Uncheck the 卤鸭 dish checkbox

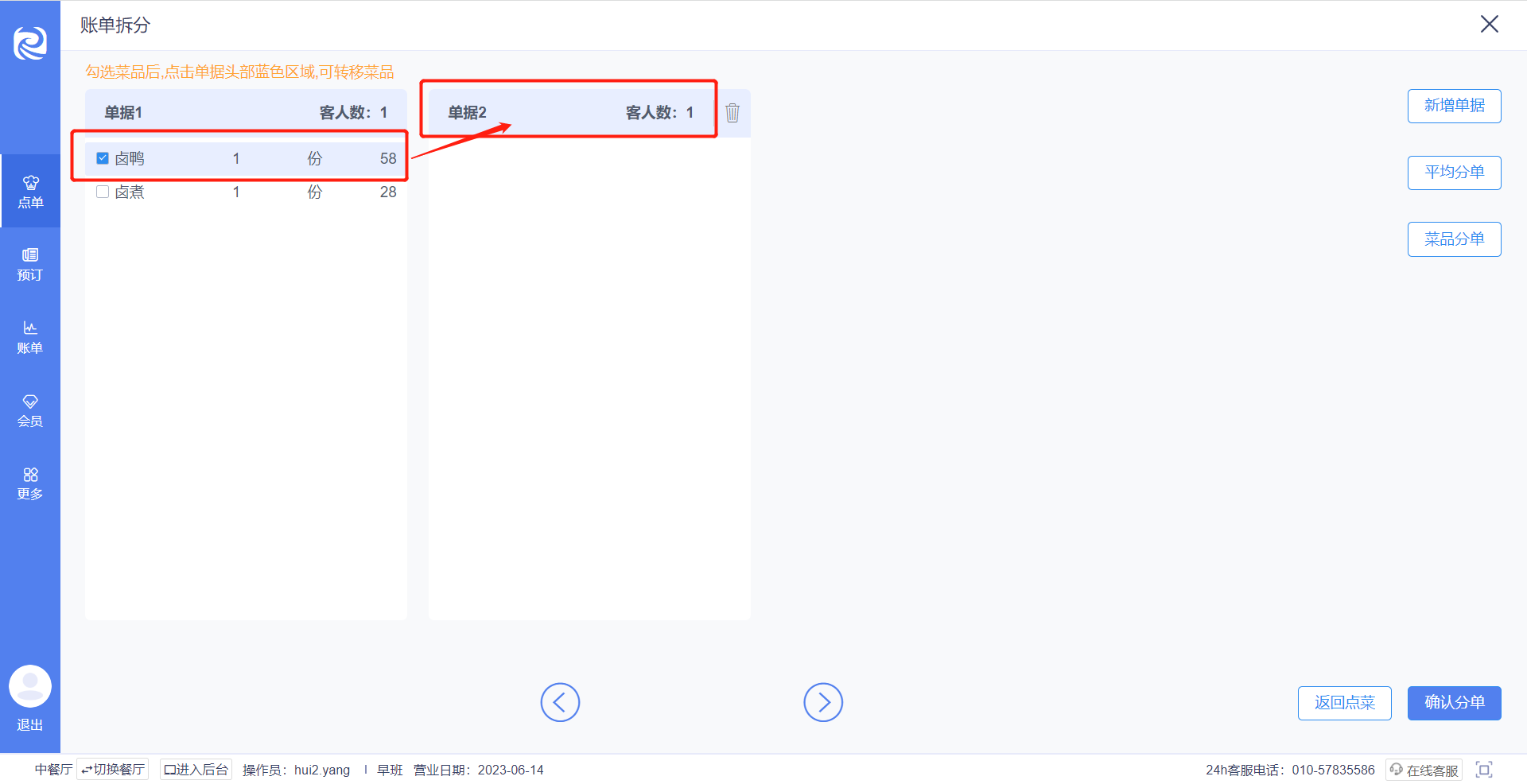coord(103,158)
